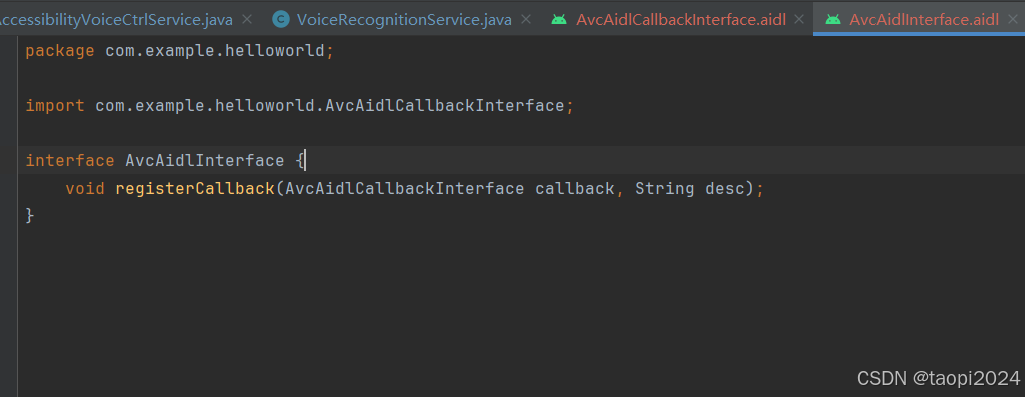Click the registerCallback method name
Image resolution: width=1025 pixels, height=397 pixels.
[195, 189]
